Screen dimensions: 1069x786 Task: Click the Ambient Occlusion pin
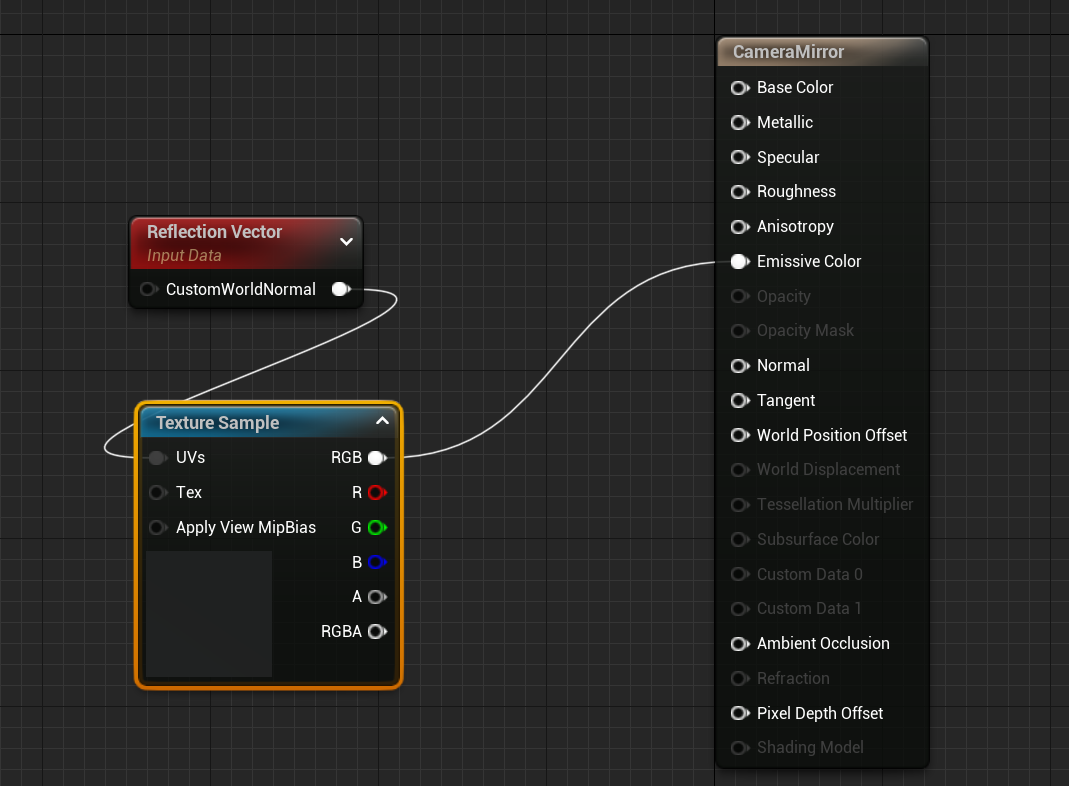(x=740, y=644)
